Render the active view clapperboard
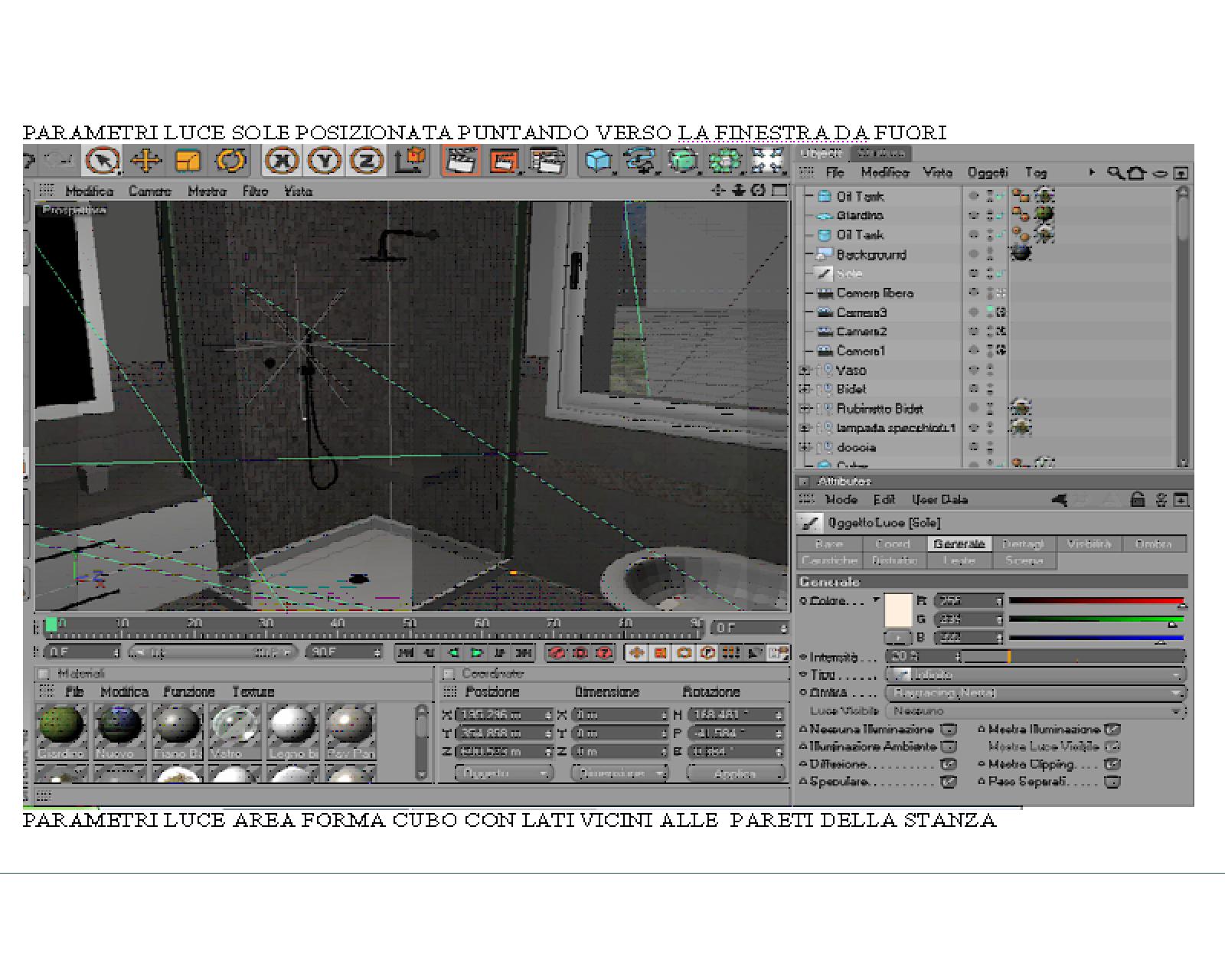 [461, 161]
